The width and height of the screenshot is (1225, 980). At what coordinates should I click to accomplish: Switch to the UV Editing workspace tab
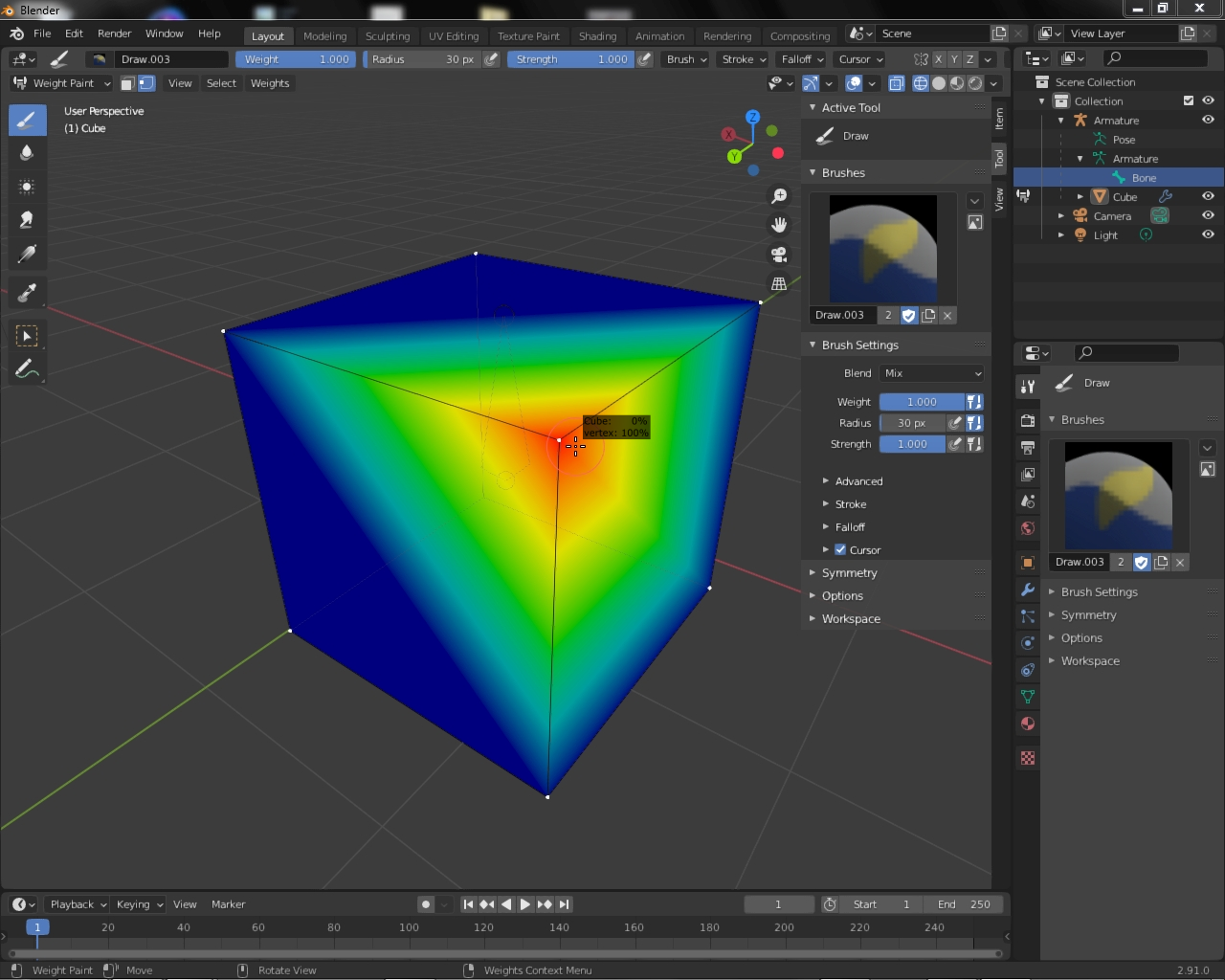pos(454,36)
